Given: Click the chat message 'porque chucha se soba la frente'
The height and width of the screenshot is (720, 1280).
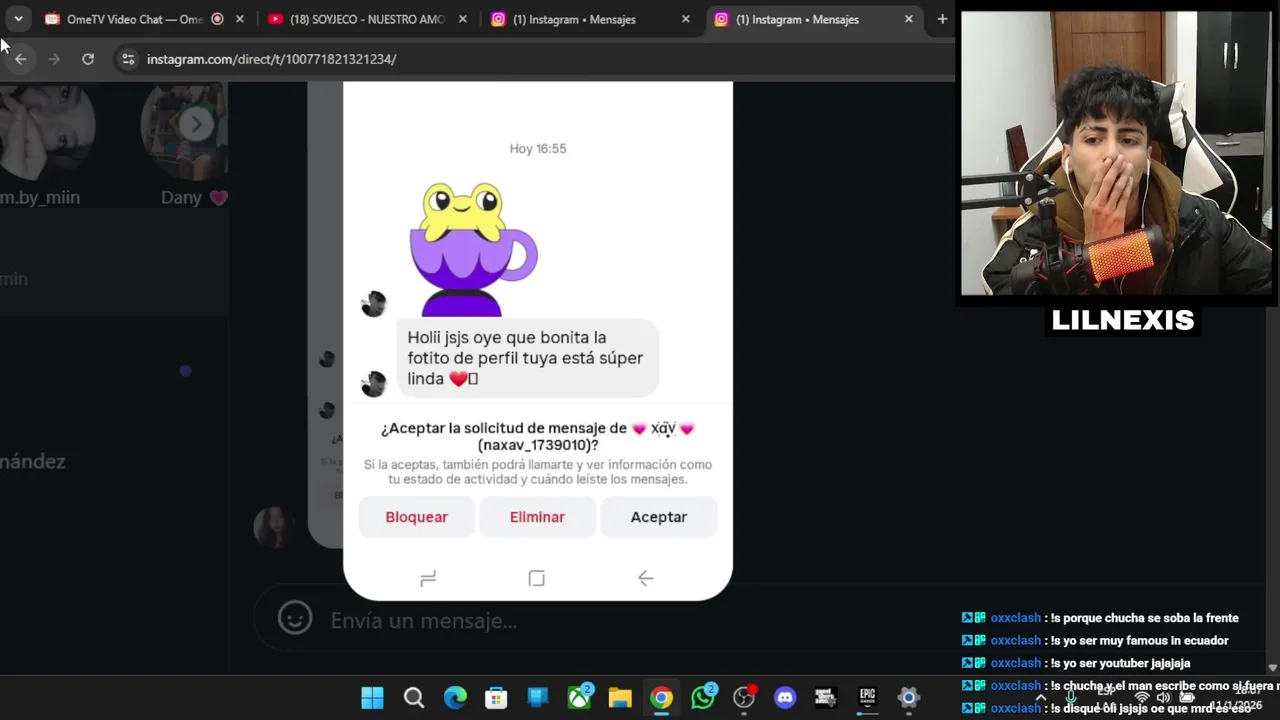Looking at the screenshot, I should 1145,618.
